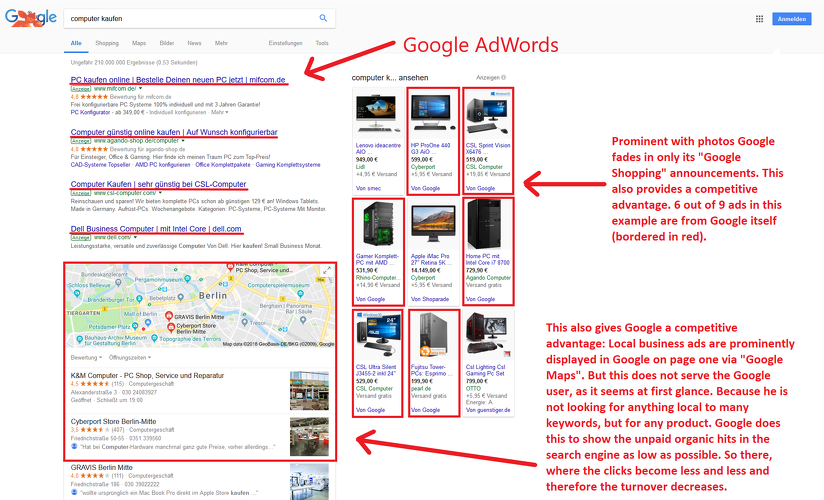824x500 pixels.
Task: Click Cyberport seller name under HP ProOne
Action: click(x=423, y=167)
